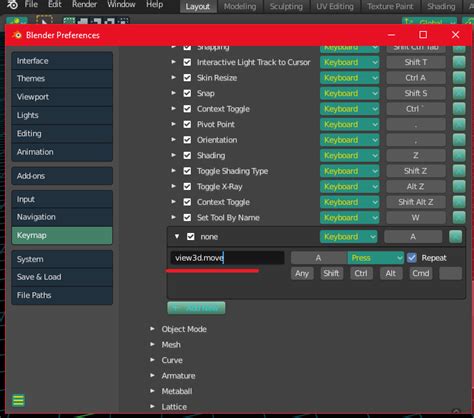Expand the Lattice keymap section
Screen dimensions: 474x418
(x=152, y=406)
